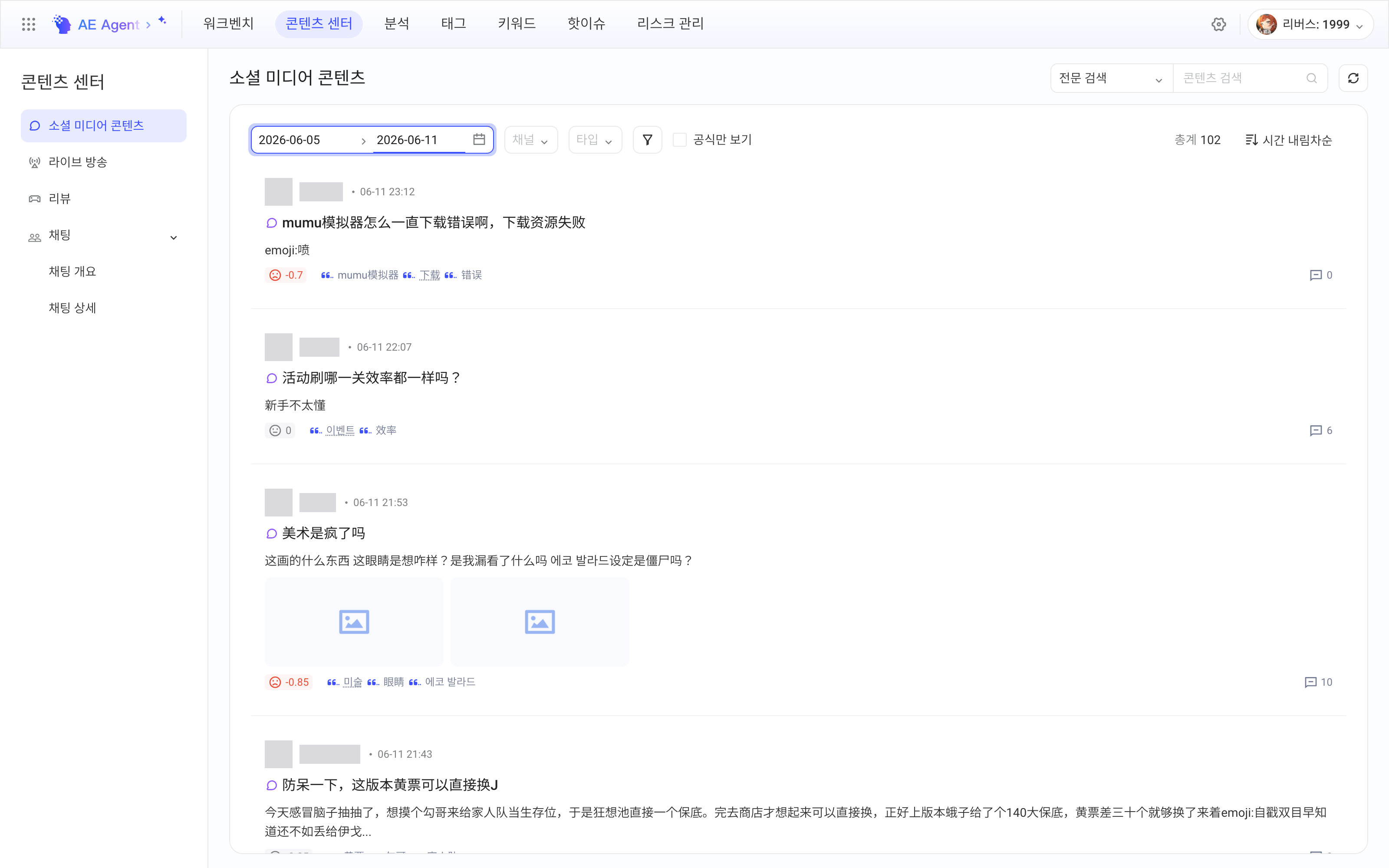Open the date range calendar icon
Screen dimensions: 1389x868
point(479,139)
